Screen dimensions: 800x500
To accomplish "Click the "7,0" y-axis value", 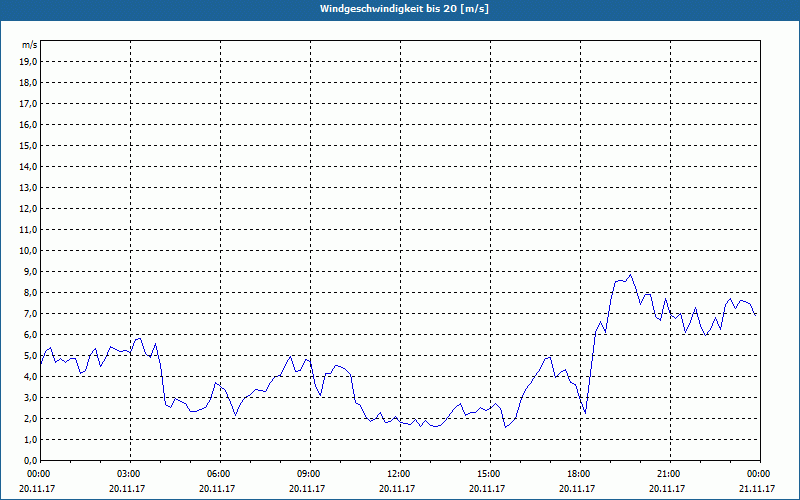I will point(30,313).
